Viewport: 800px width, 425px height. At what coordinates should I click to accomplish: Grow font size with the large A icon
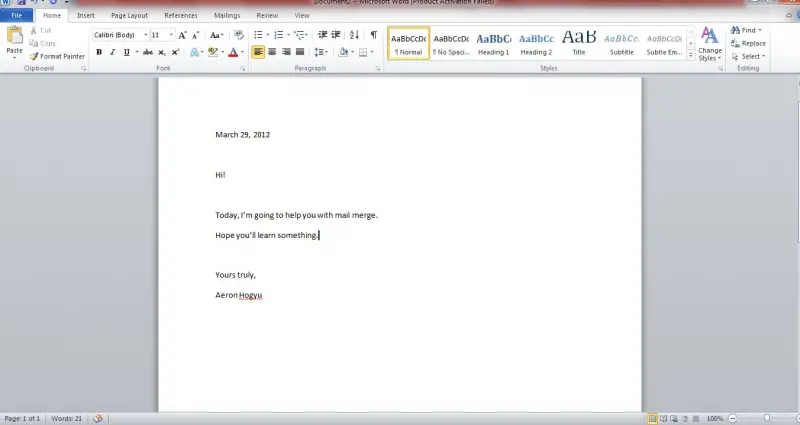(182, 35)
